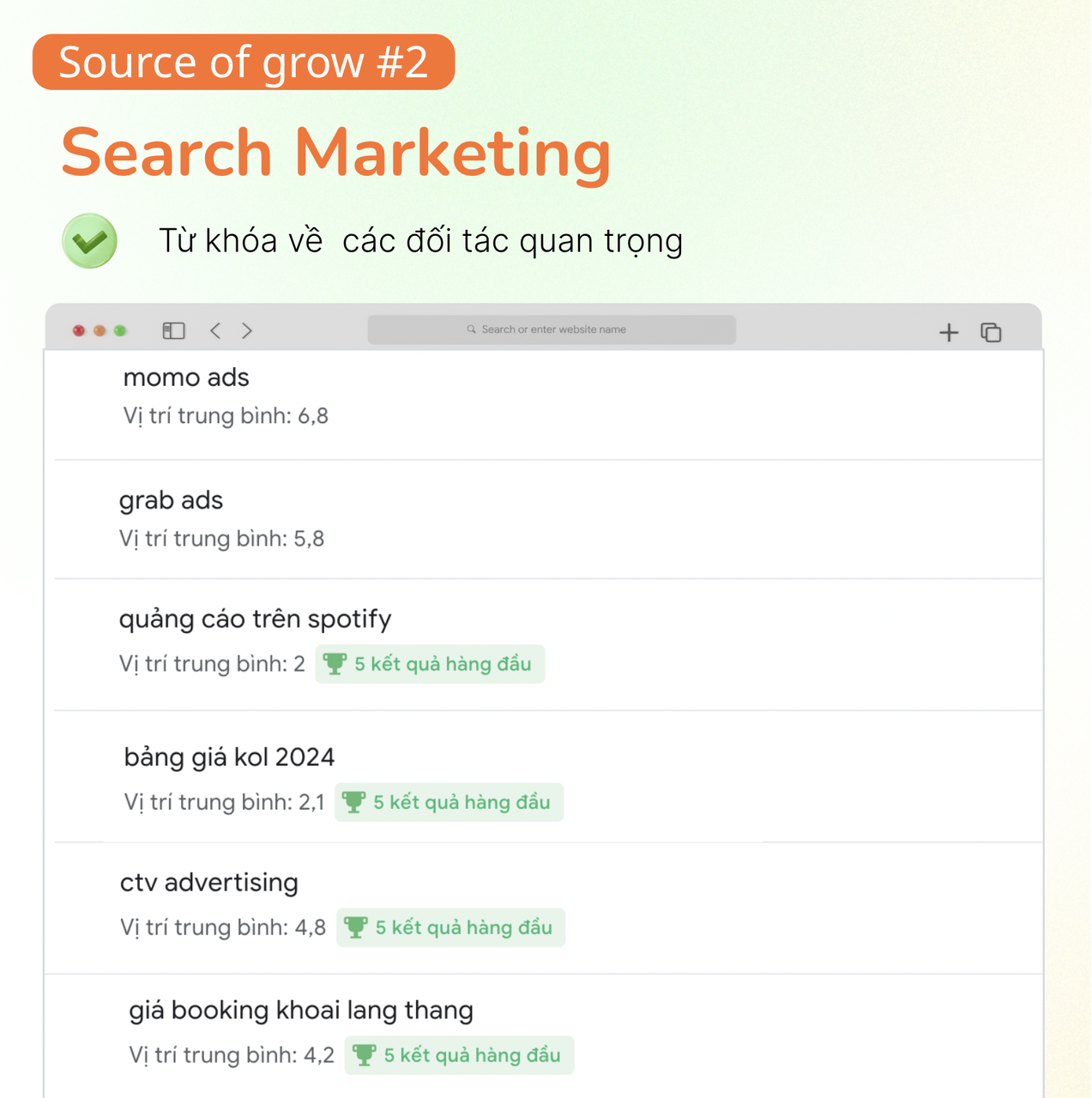Go back with the left arrow
This screenshot has width=1092, height=1098.
pyautogui.click(x=215, y=330)
